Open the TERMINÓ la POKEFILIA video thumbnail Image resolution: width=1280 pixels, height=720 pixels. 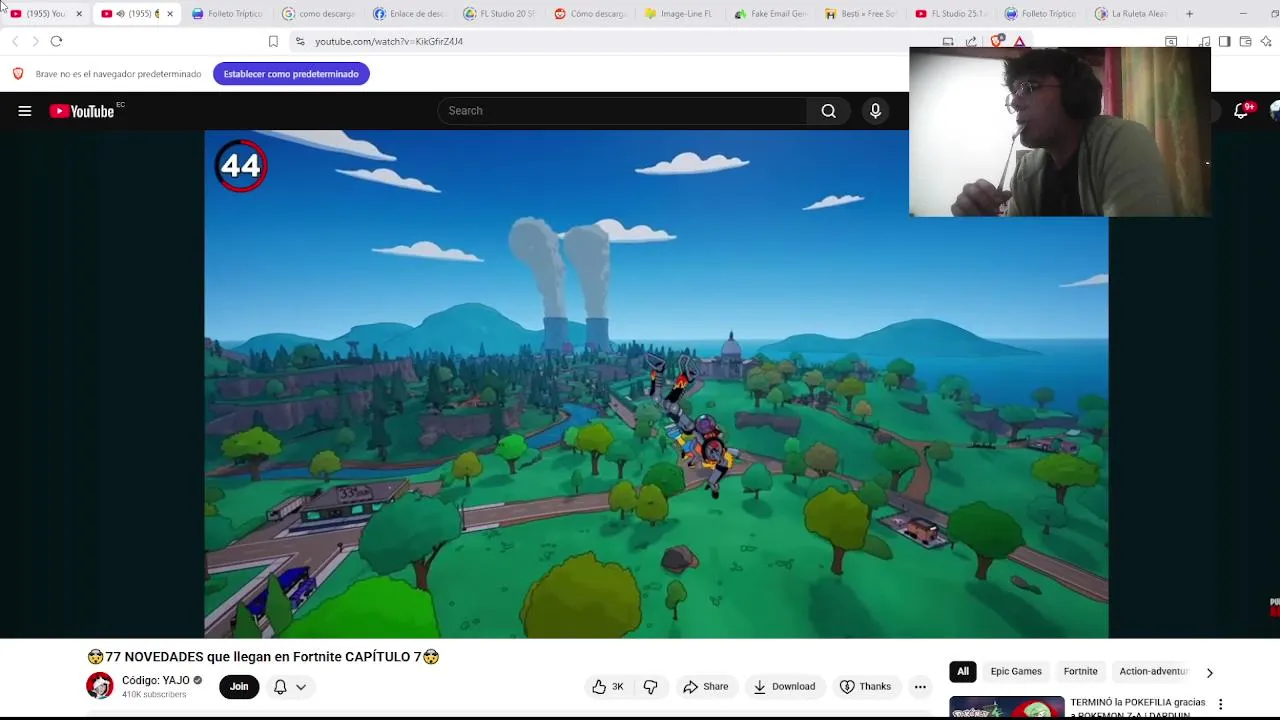pos(1007,707)
